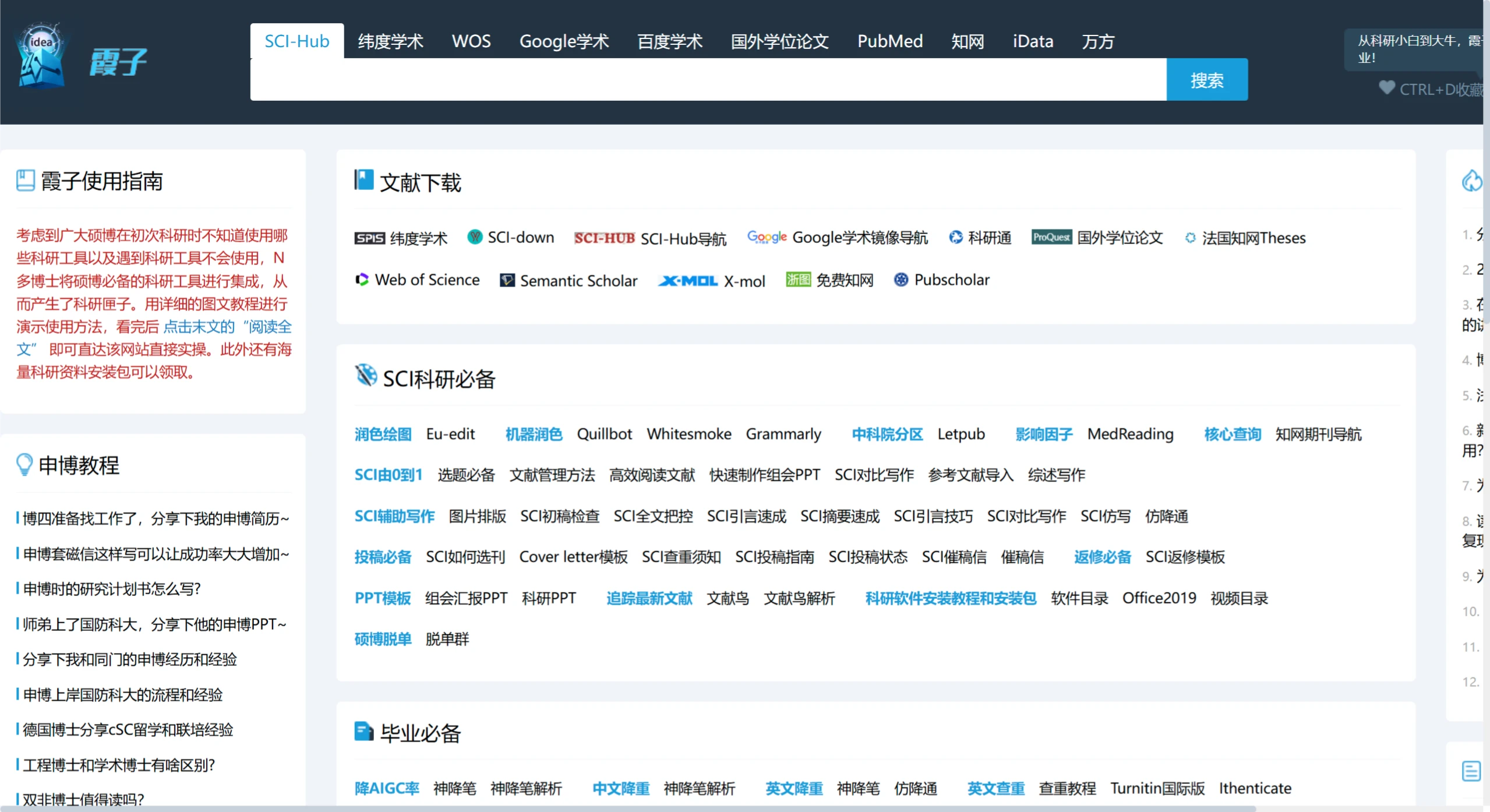1490x812 pixels.
Task: Switch to the 知网 tab
Action: [x=968, y=41]
